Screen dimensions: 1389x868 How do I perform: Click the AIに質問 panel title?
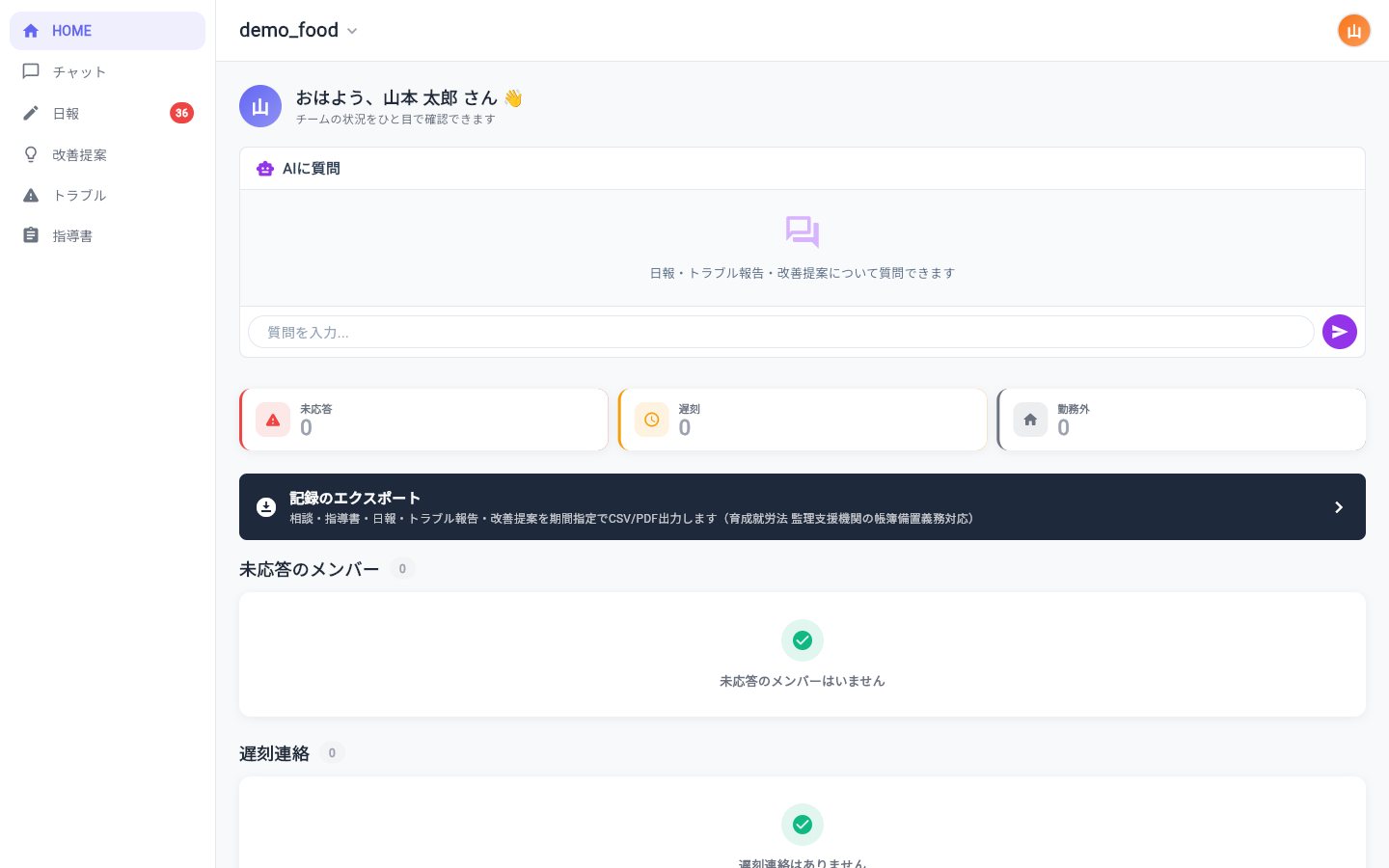[x=311, y=169]
